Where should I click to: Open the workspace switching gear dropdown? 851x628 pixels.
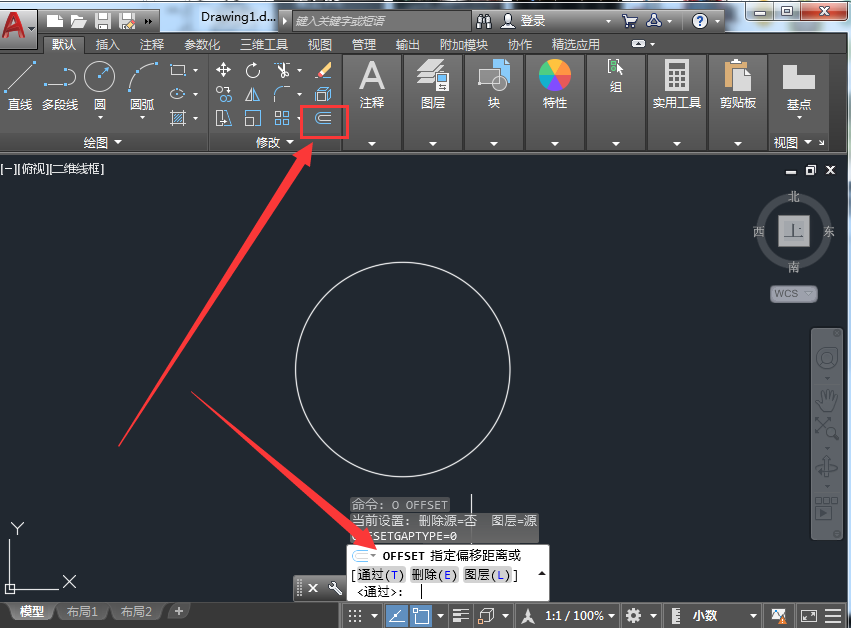tap(641, 616)
